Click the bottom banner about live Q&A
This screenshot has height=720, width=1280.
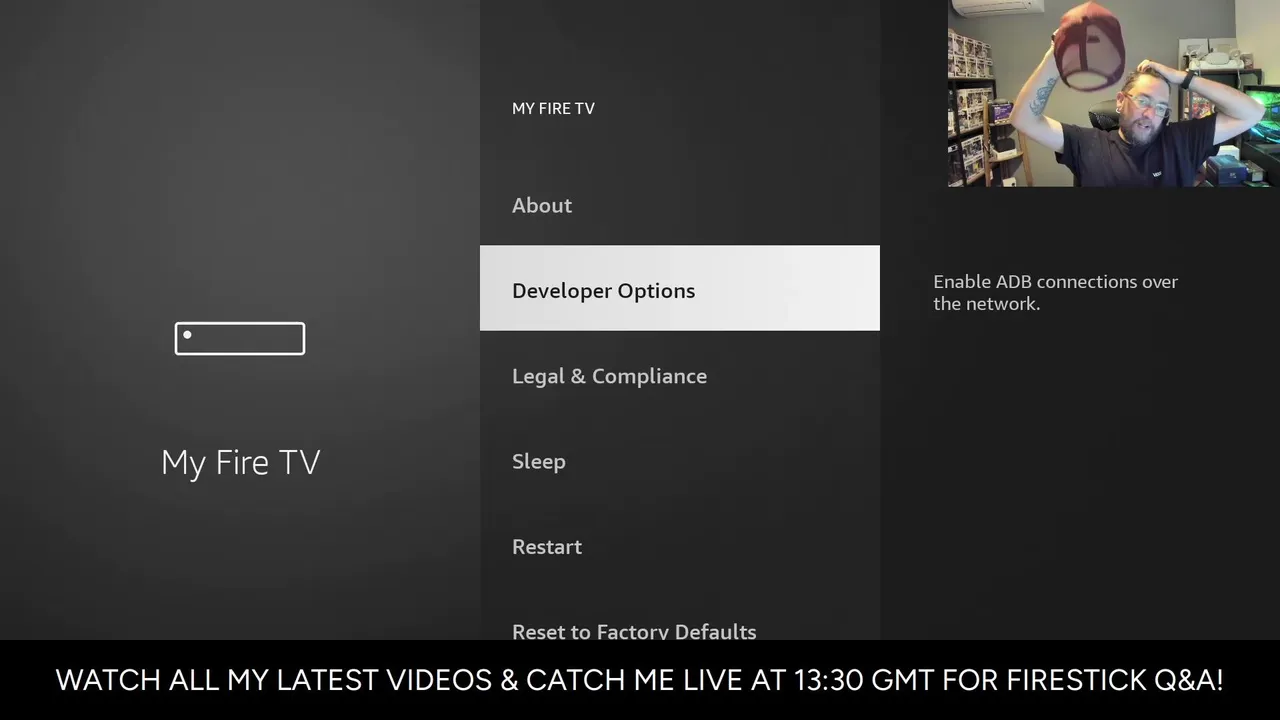pos(640,680)
